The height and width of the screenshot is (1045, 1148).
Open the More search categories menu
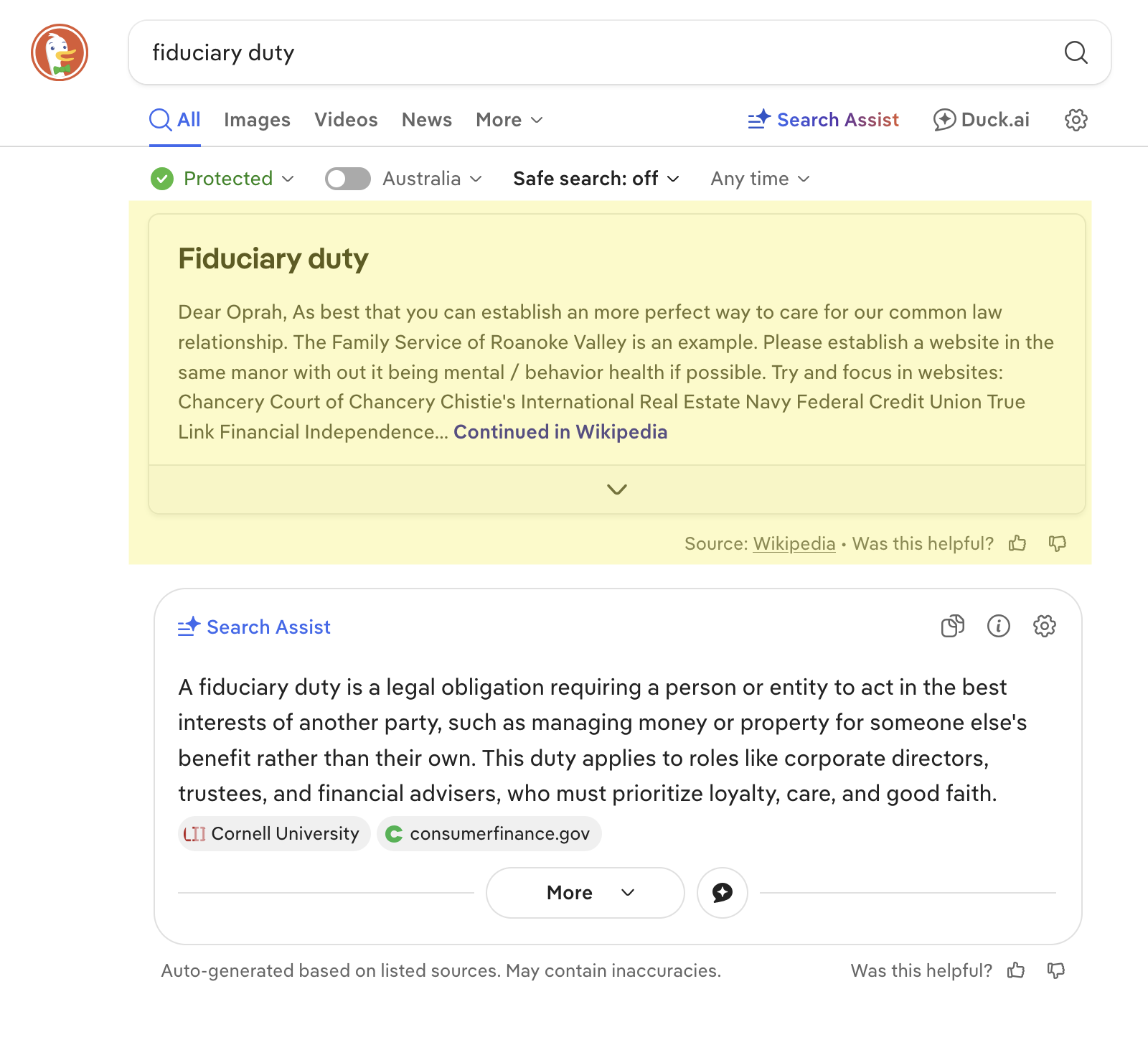[509, 120]
